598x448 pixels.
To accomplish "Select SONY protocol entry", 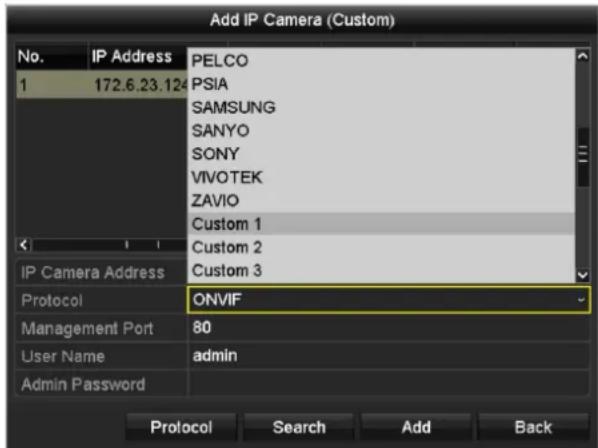I will click(381, 154).
